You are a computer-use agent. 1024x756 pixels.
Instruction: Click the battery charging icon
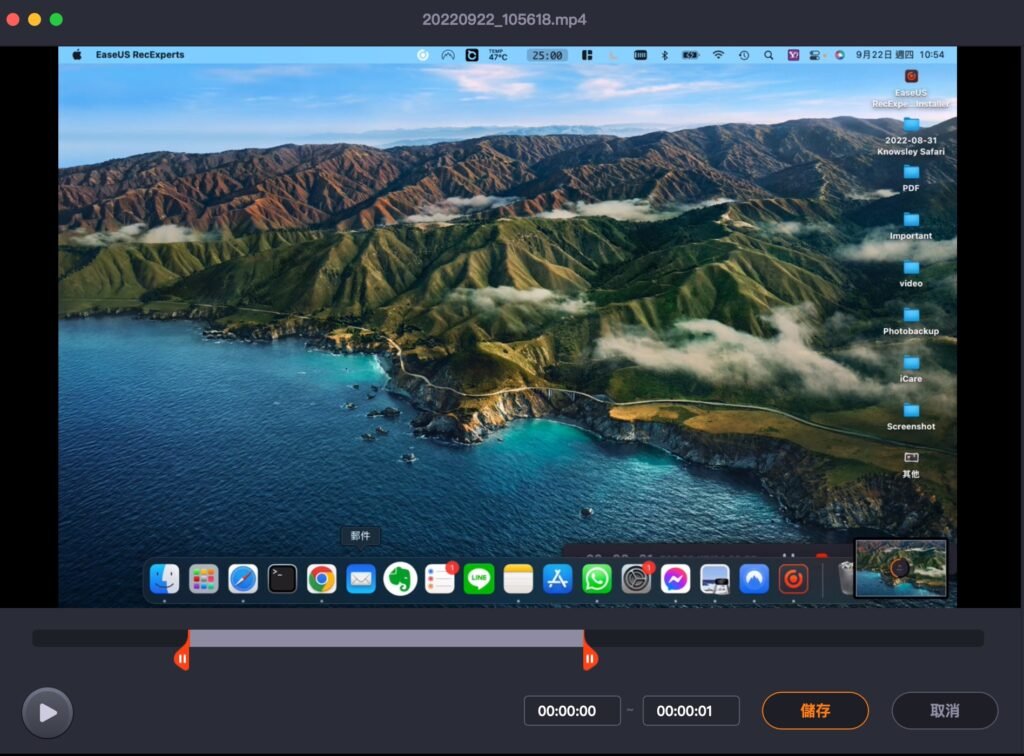point(690,55)
